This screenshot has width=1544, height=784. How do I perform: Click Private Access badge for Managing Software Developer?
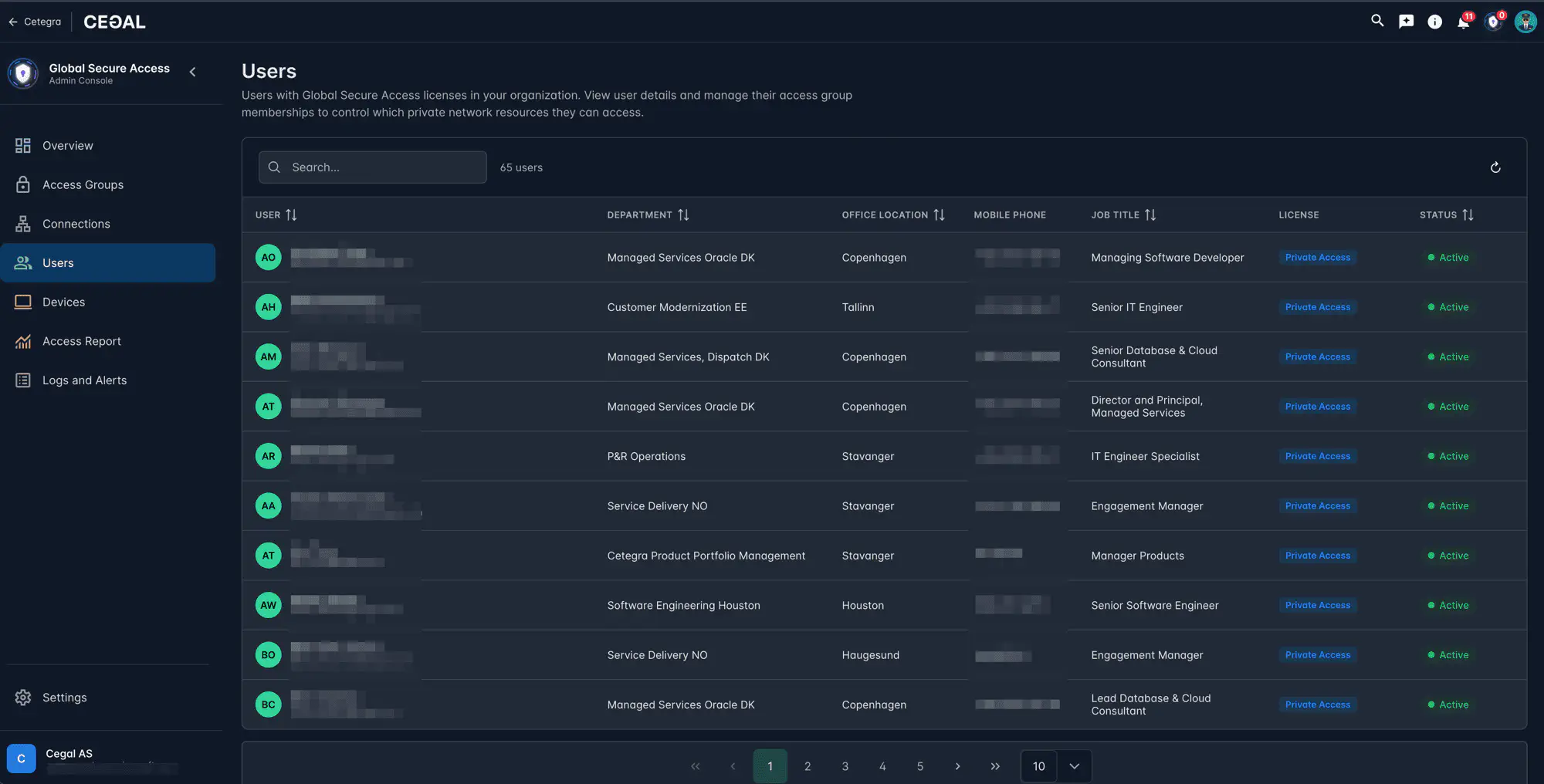click(x=1318, y=257)
